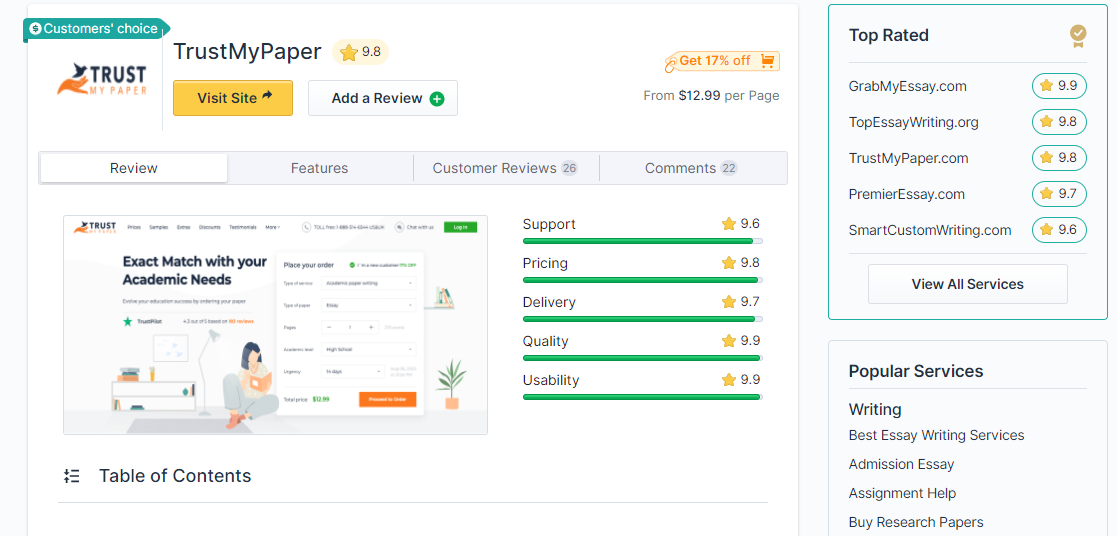
Task: Switch to the Comments tab
Action: 692,168
